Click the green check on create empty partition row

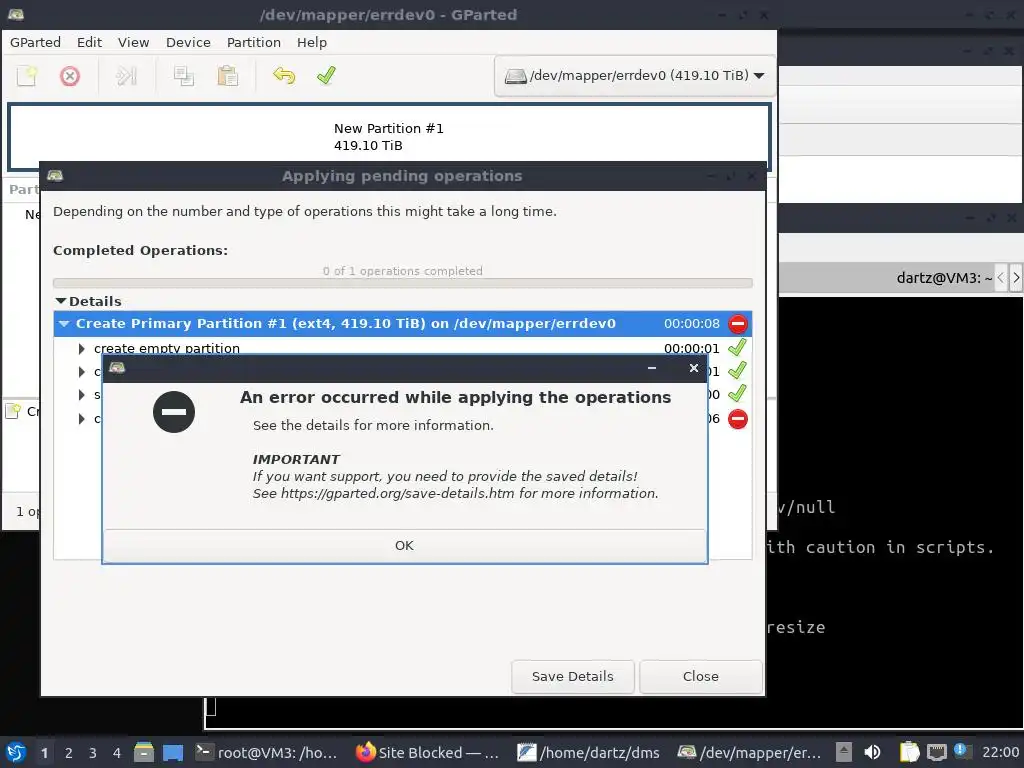click(x=737, y=347)
